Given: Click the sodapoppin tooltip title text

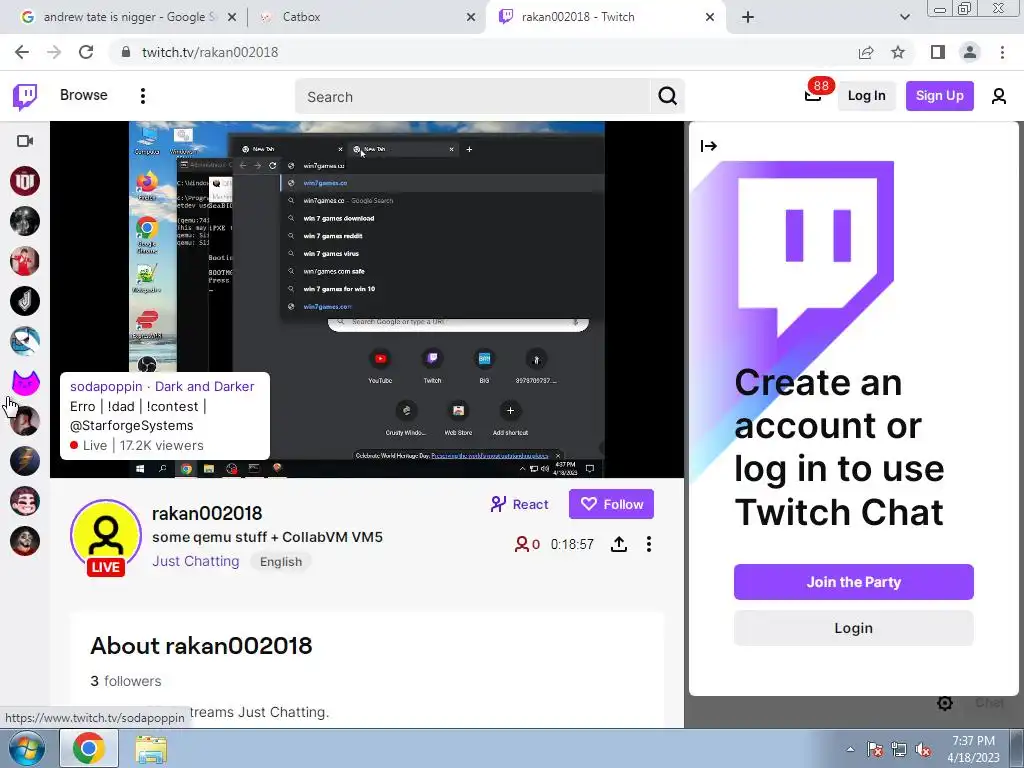Looking at the screenshot, I should (x=162, y=387).
